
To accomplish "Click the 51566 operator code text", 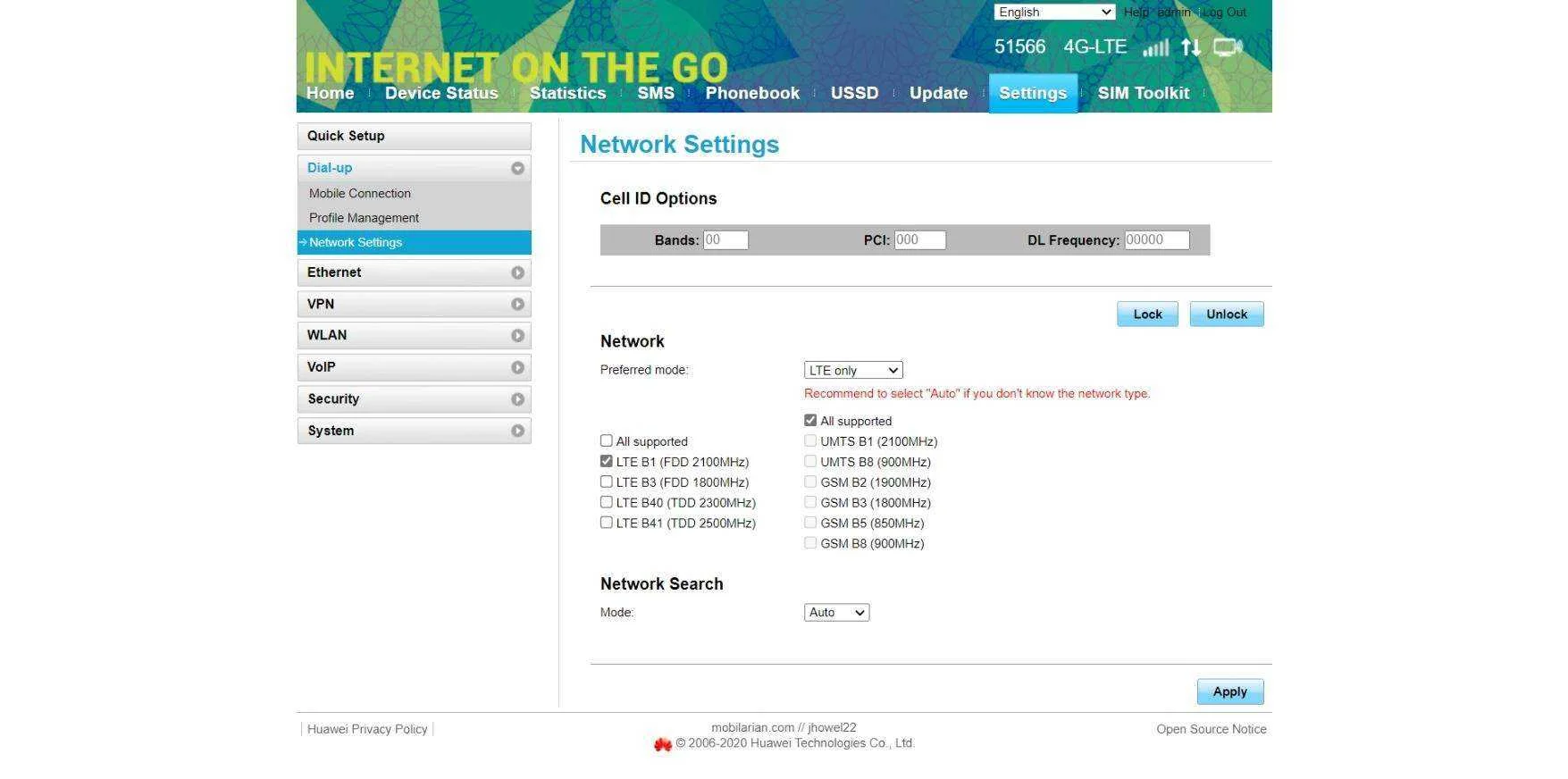I will pyautogui.click(x=1020, y=46).
